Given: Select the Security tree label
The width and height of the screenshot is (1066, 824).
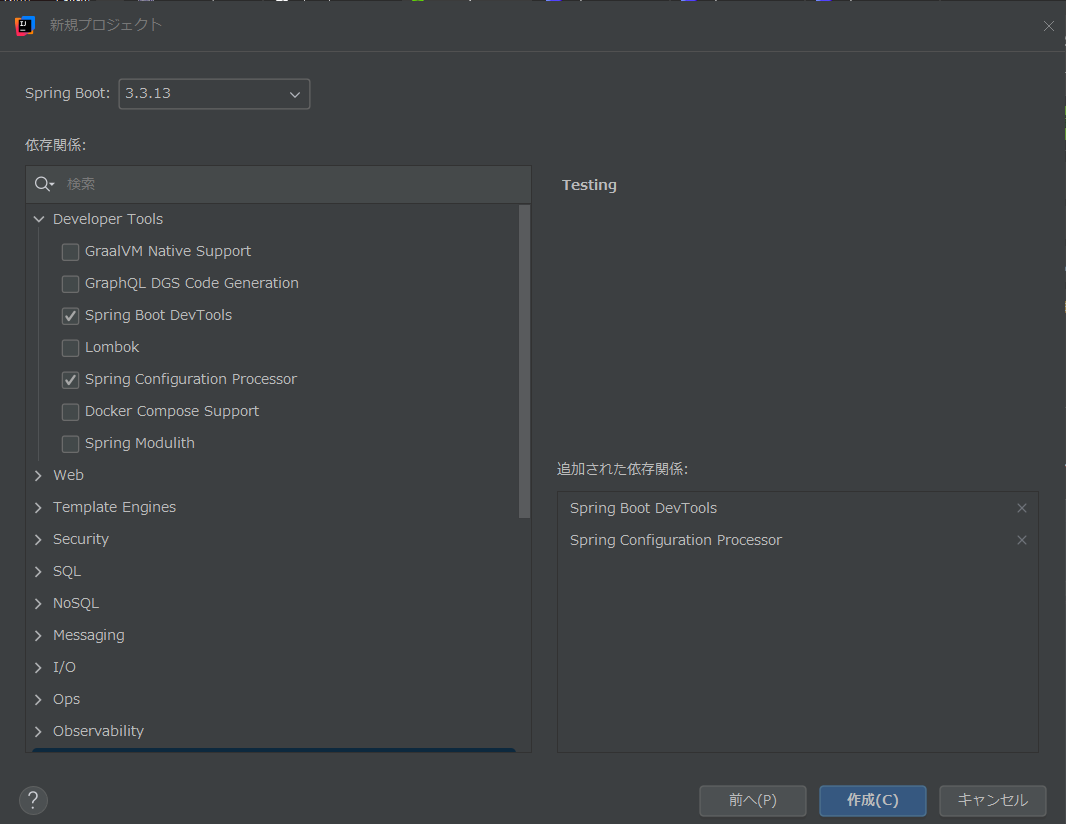Looking at the screenshot, I should [81, 539].
